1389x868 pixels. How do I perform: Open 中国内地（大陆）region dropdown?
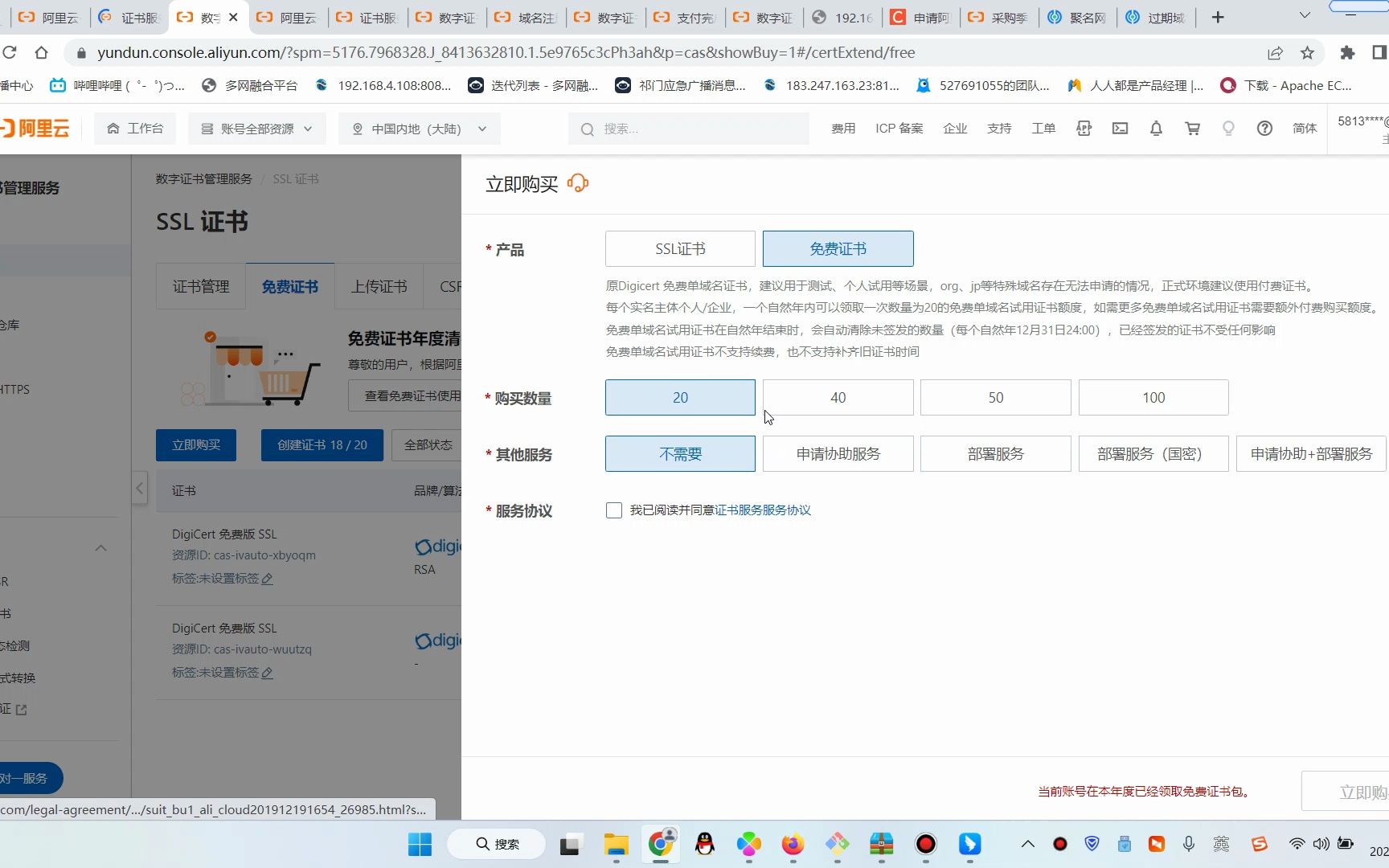[x=419, y=129]
